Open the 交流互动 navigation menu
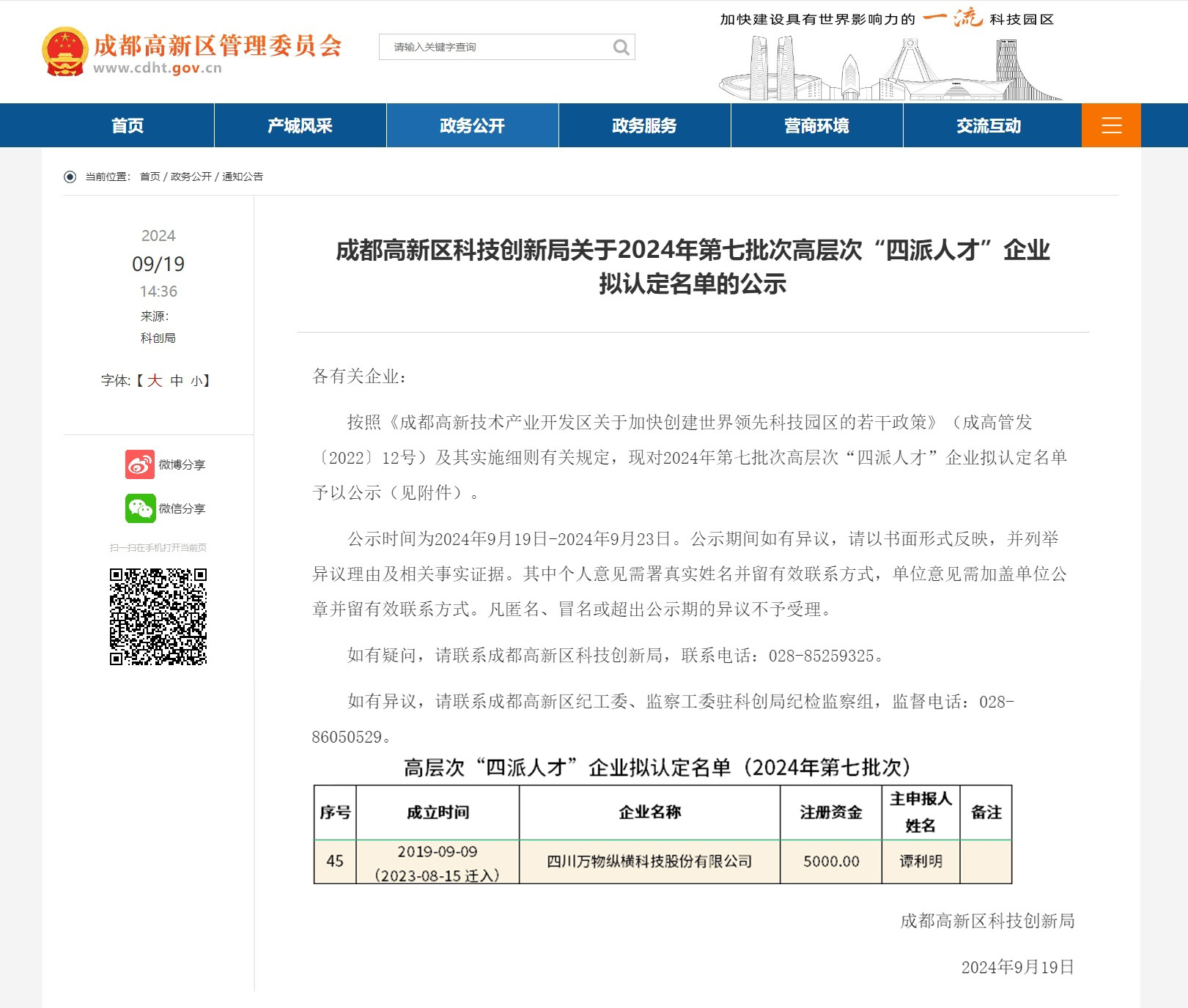This screenshot has width=1188, height=1008. pyautogui.click(x=988, y=125)
